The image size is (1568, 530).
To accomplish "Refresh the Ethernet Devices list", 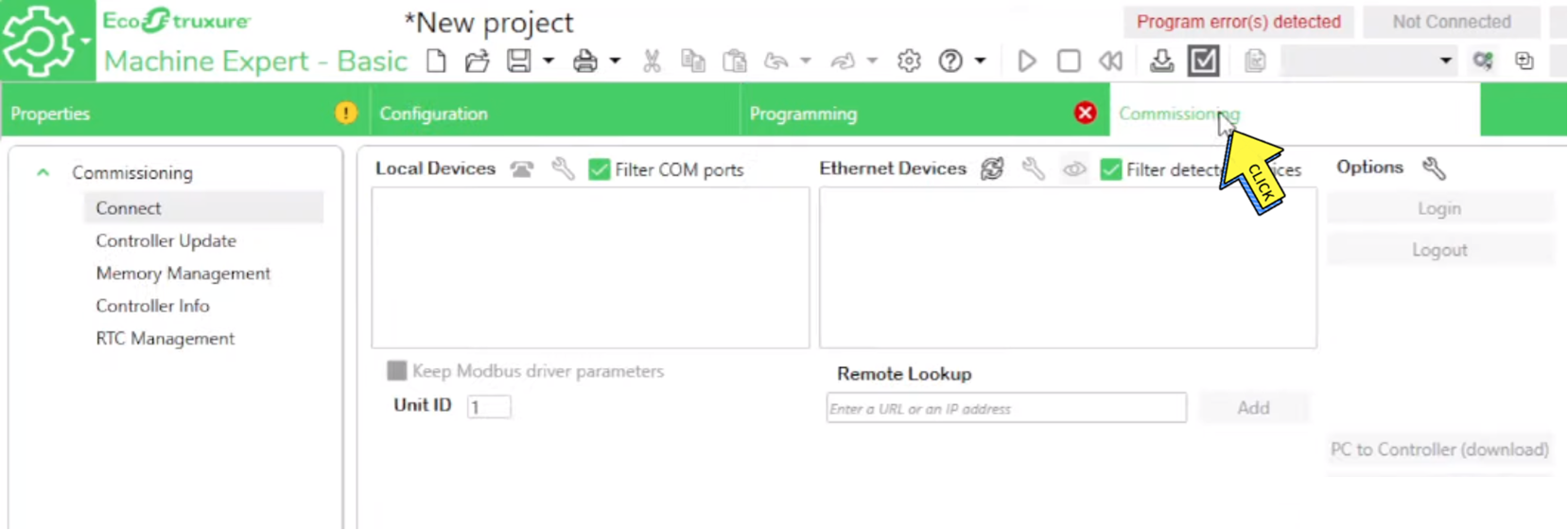I will pos(991,169).
